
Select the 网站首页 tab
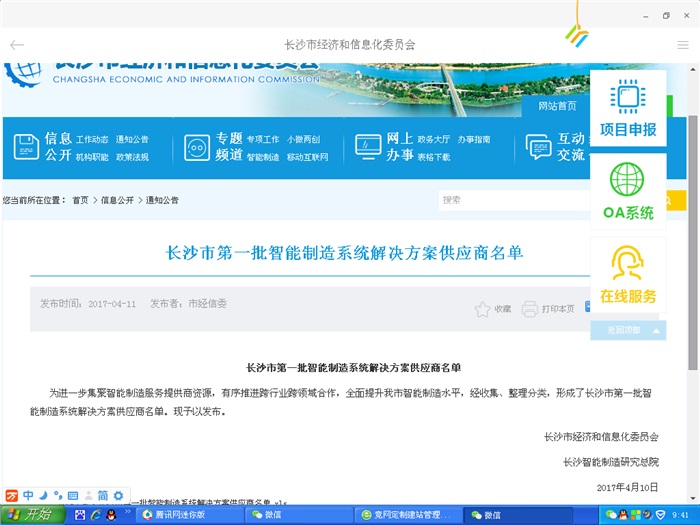(557, 106)
